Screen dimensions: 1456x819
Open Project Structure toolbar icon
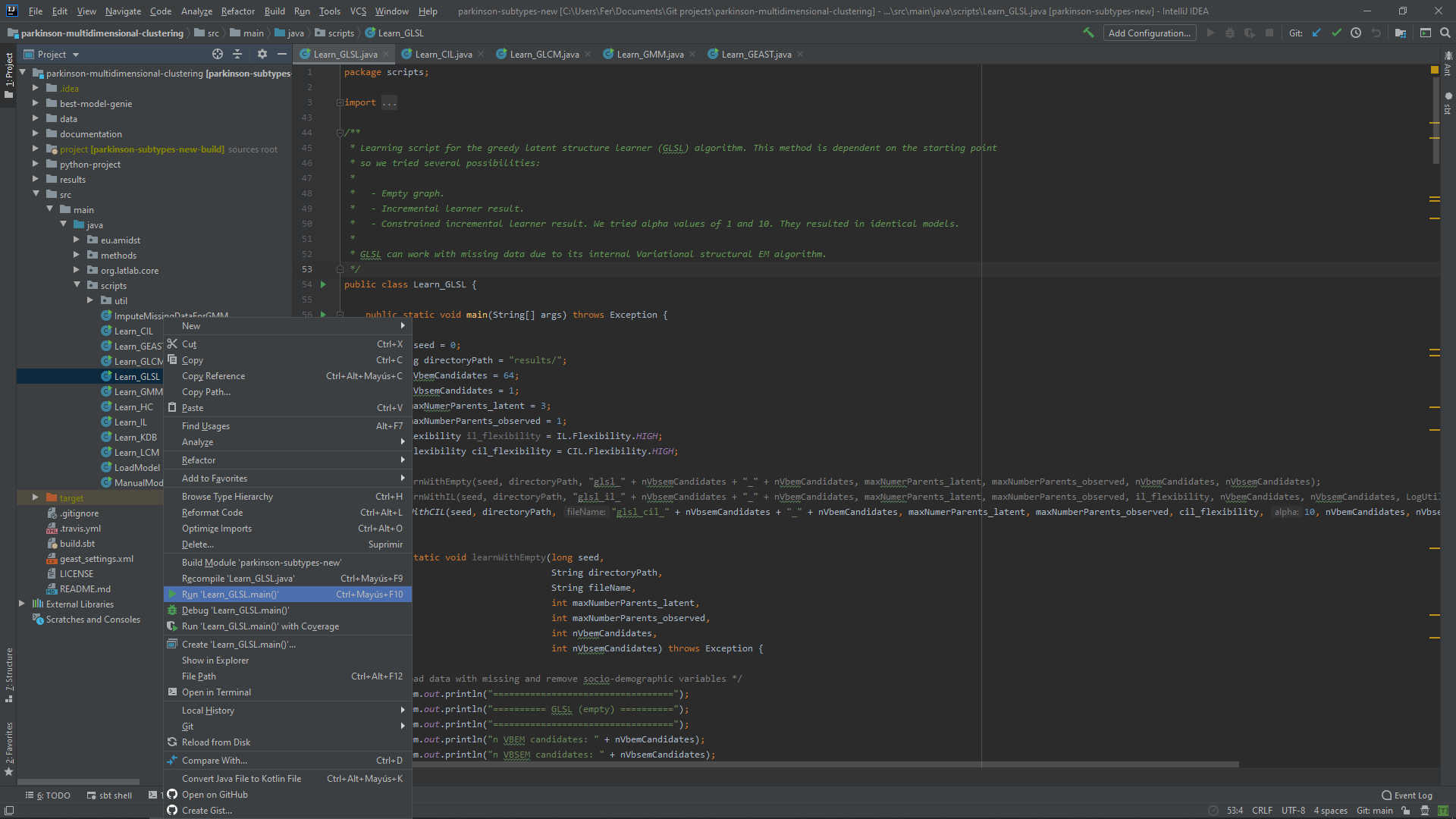tap(1400, 33)
